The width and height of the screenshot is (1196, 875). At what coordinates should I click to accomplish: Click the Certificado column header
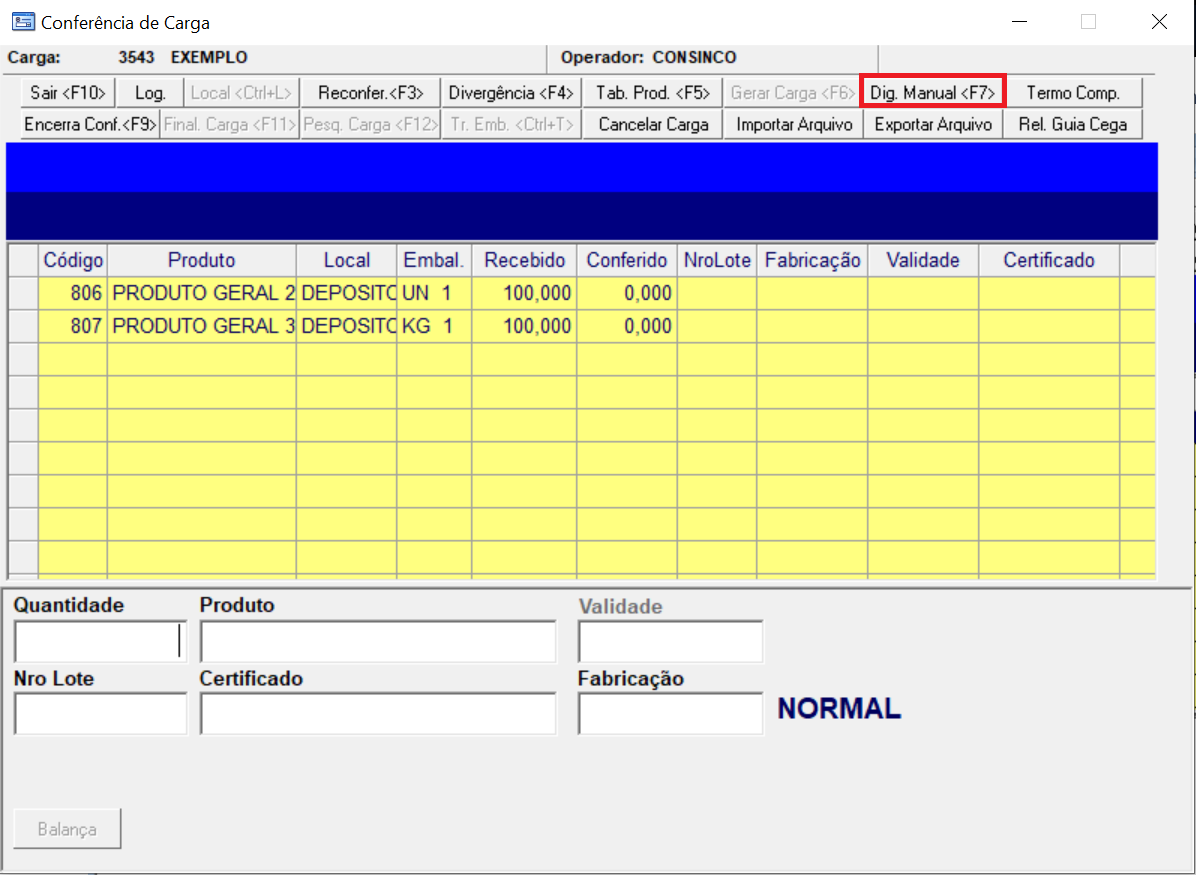1049,260
